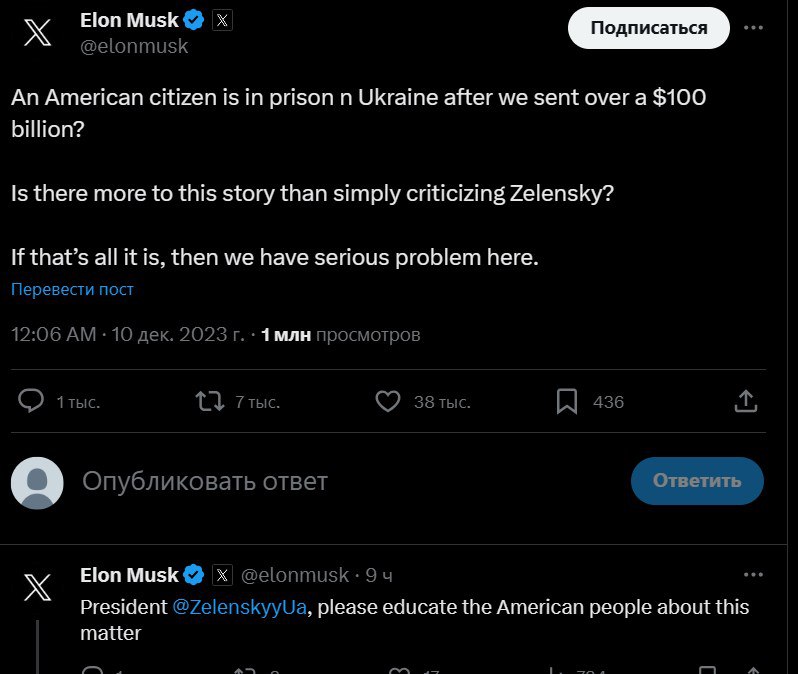Click the gray user avatar beside the reply box
This screenshot has height=674, width=798.
pyautogui.click(x=37, y=481)
